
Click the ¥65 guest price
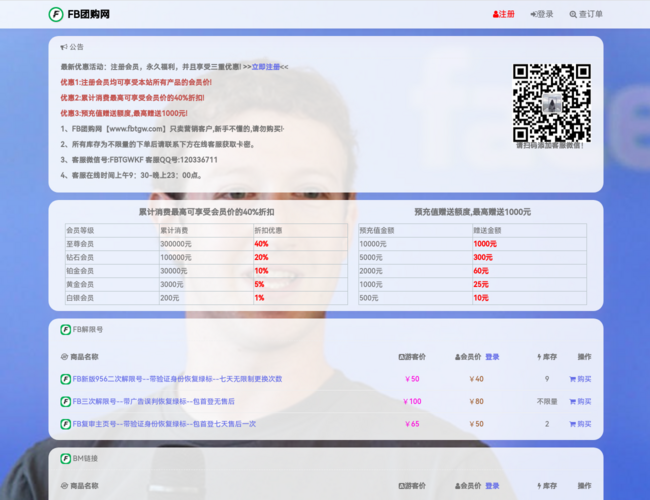tap(412, 424)
